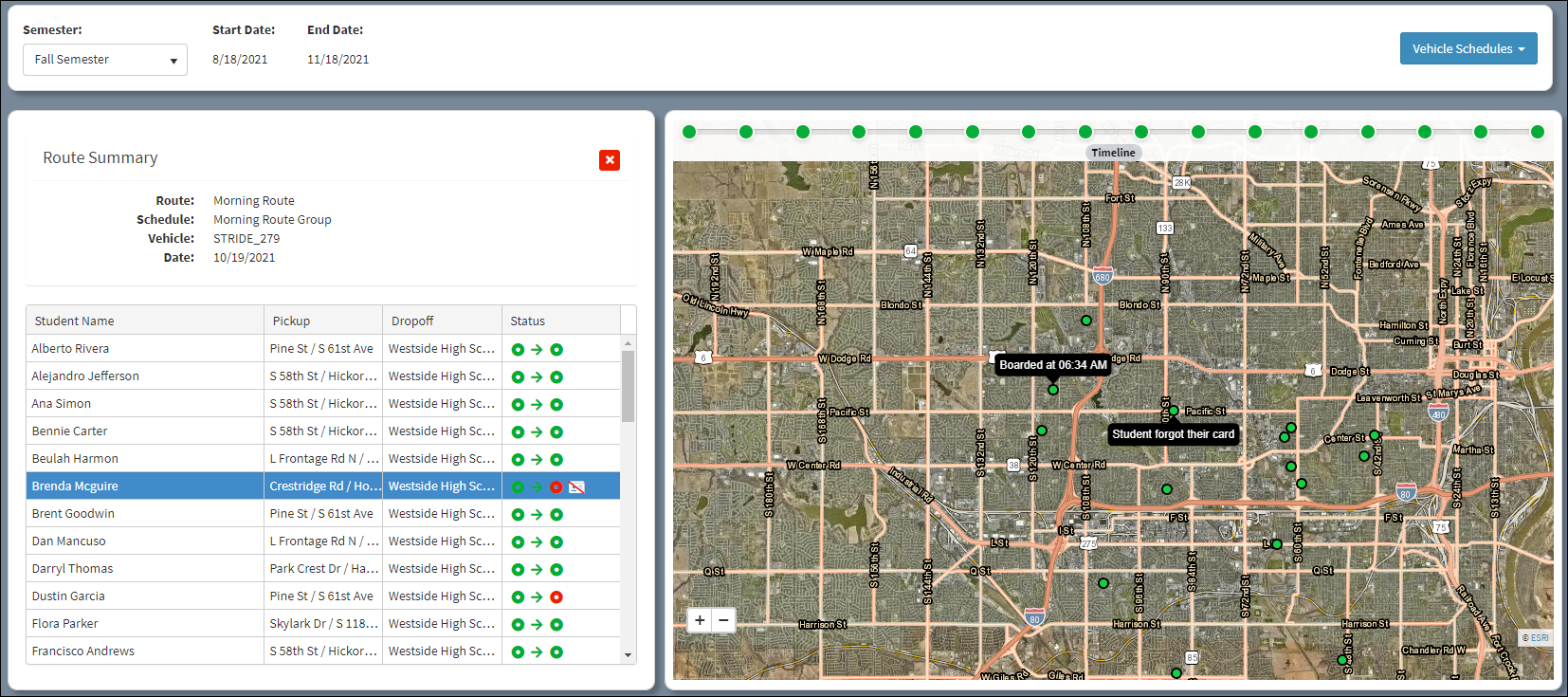Click green dropoff status icon for Bennie Carter
Image resolution: width=1568 pixels, height=697 pixels.
tap(556, 432)
